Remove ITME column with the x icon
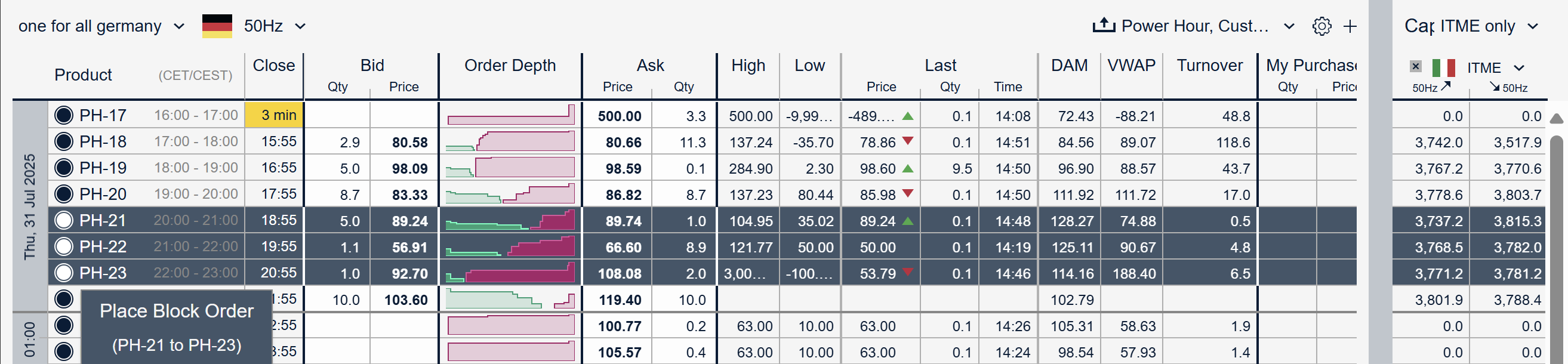Screen dimensions: 1568x364 click(x=1416, y=66)
